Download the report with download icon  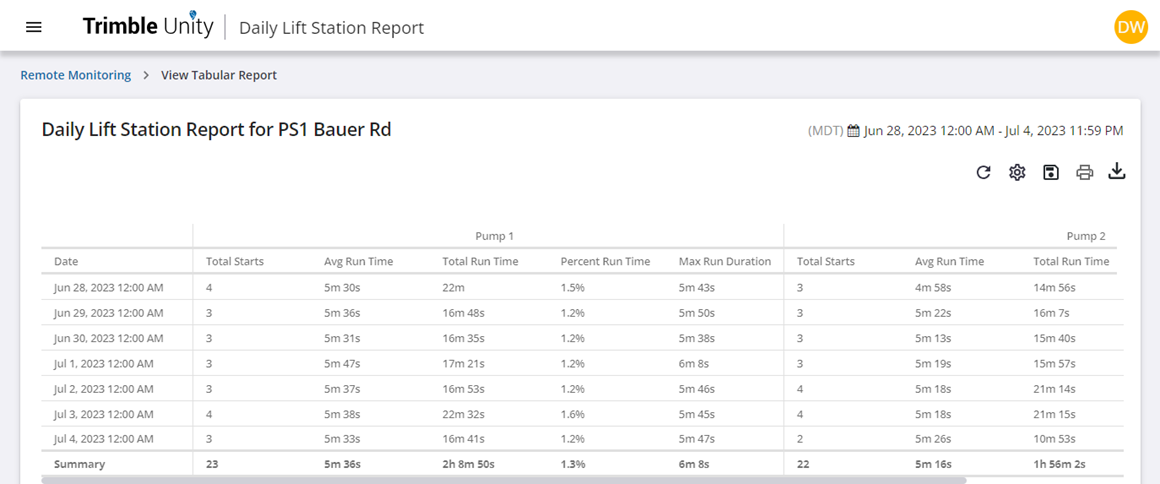coord(1117,172)
